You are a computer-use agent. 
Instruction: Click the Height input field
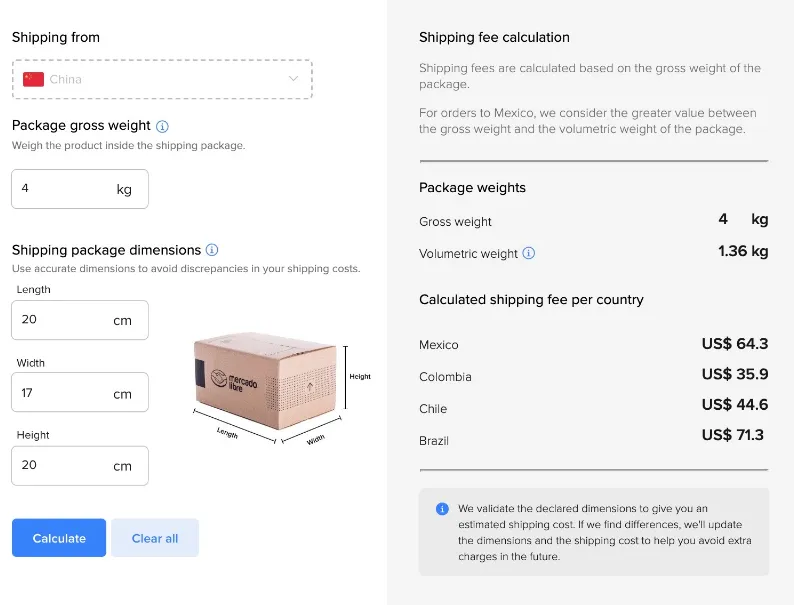pyautogui.click(x=80, y=466)
